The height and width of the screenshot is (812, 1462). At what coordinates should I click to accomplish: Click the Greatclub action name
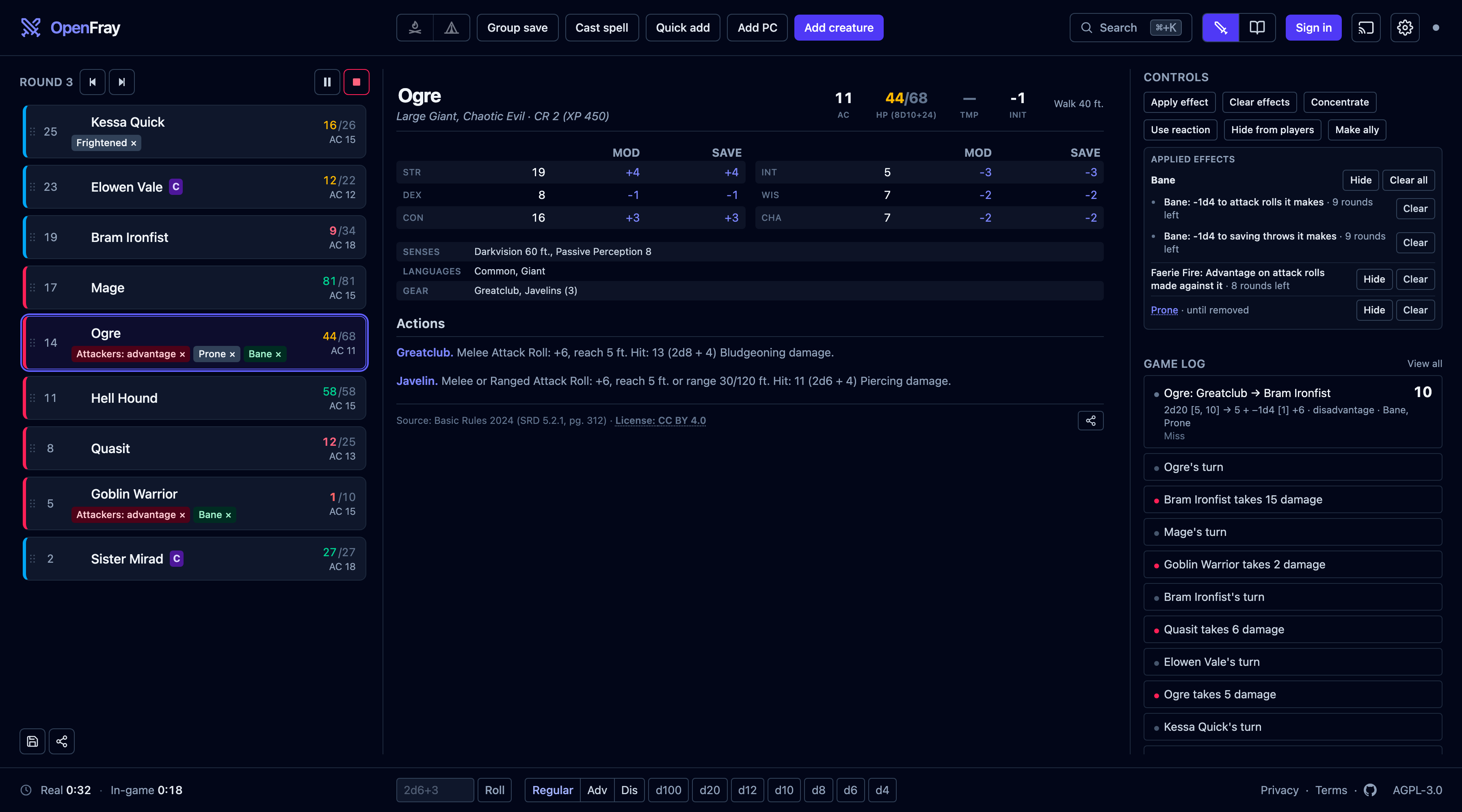pos(424,352)
